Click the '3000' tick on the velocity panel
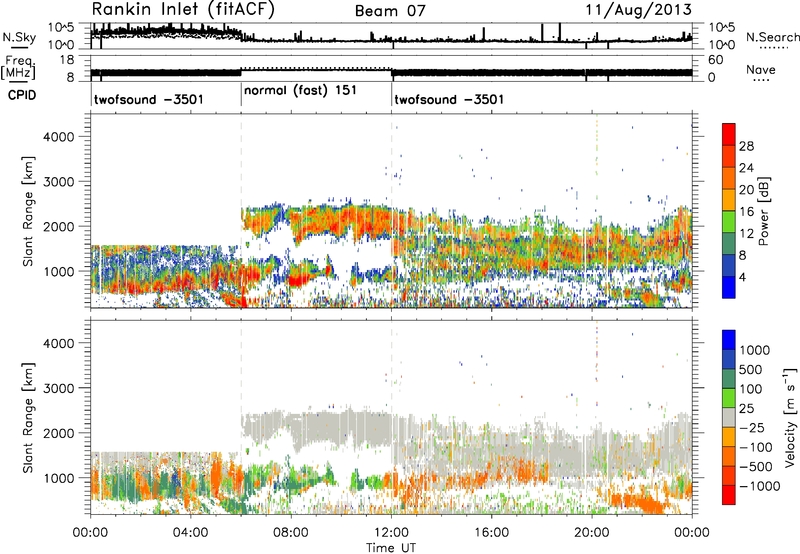The width and height of the screenshot is (800, 554). pos(58,388)
